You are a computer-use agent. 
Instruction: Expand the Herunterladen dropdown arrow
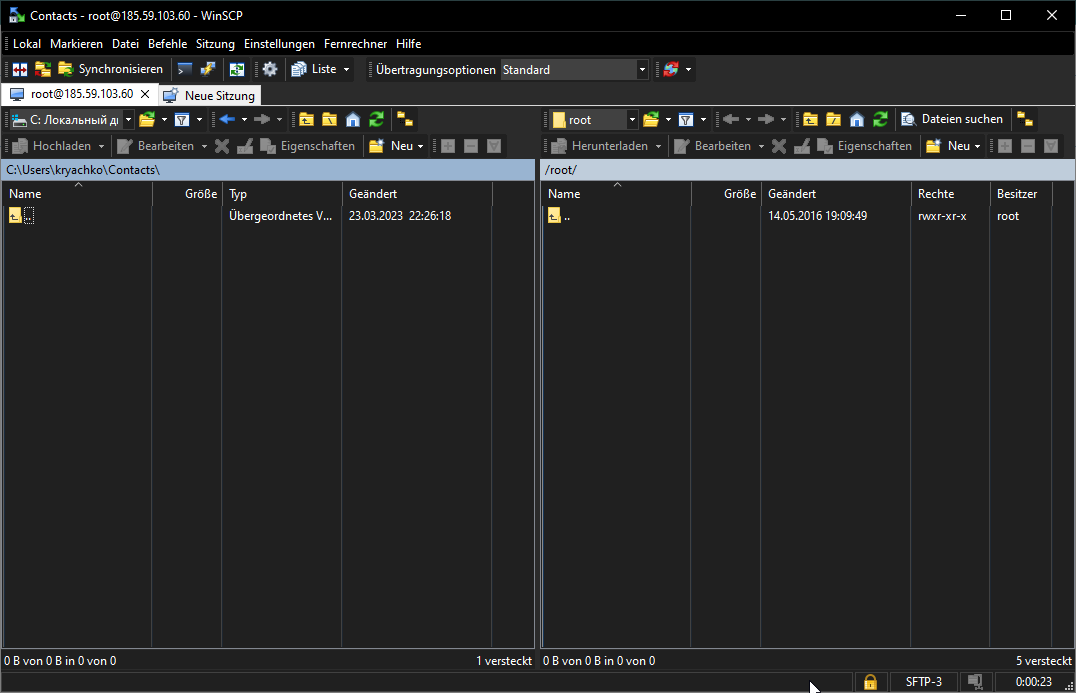pos(658,146)
